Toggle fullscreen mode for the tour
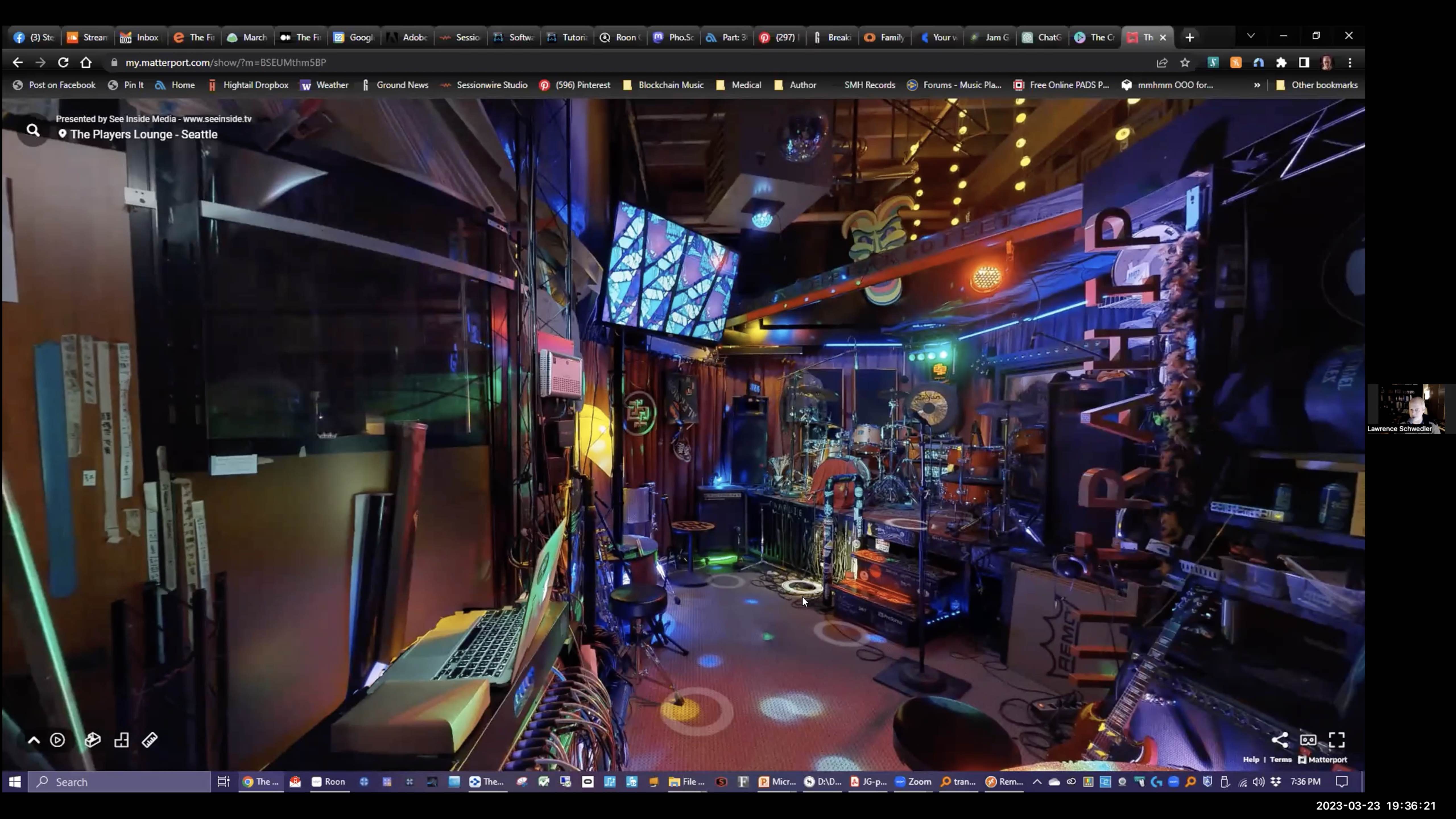Viewport: 1456px width, 819px height. (x=1337, y=740)
